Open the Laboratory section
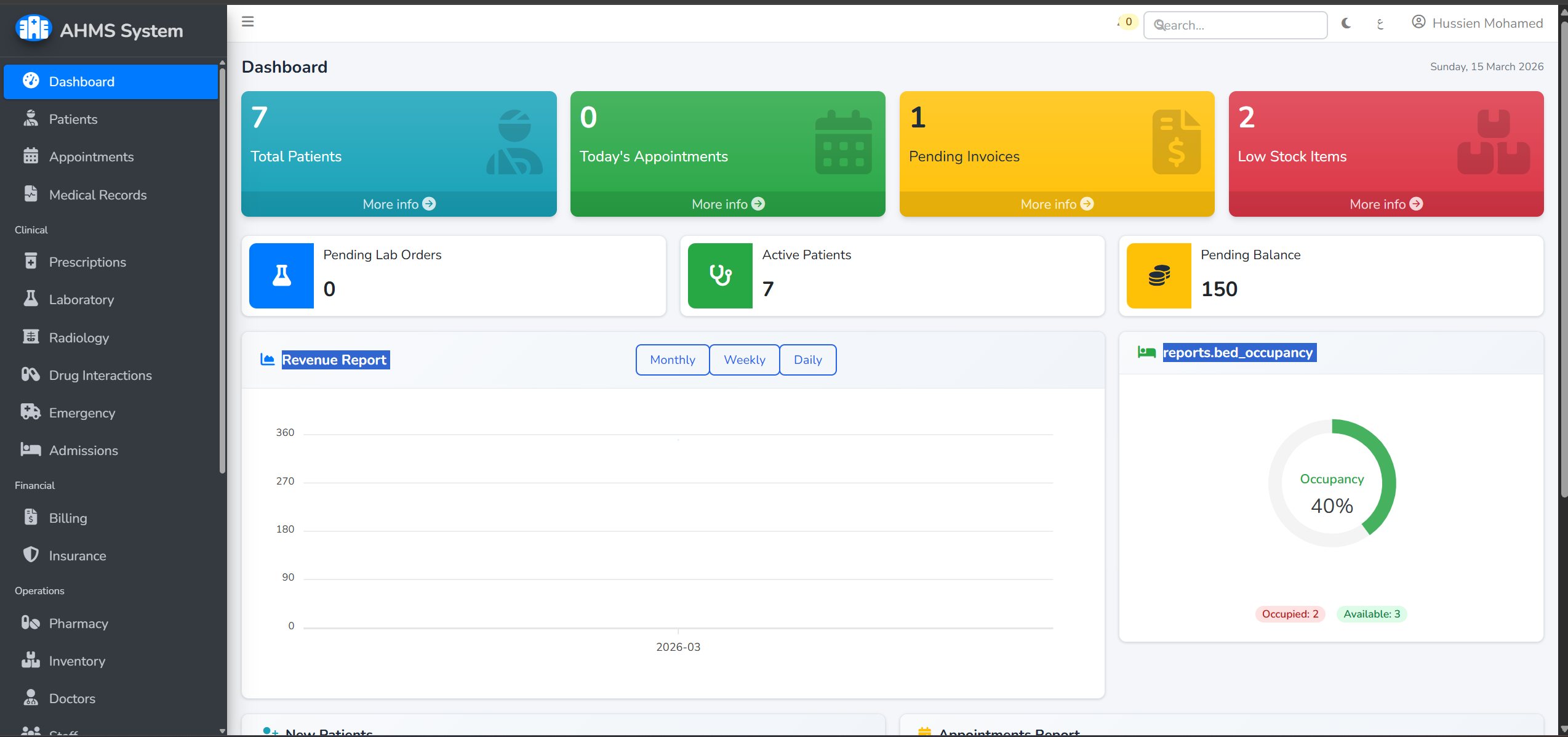Image resolution: width=1568 pixels, height=737 pixels. [x=81, y=299]
